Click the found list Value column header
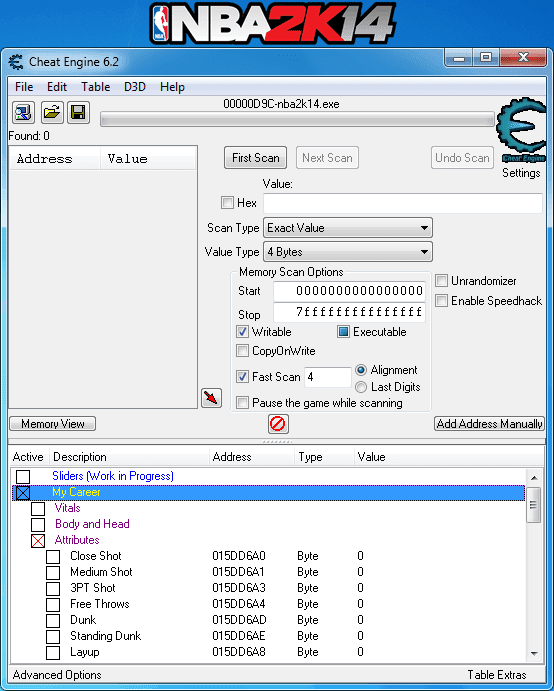The width and height of the screenshot is (554, 691). pyautogui.click(x=148, y=158)
